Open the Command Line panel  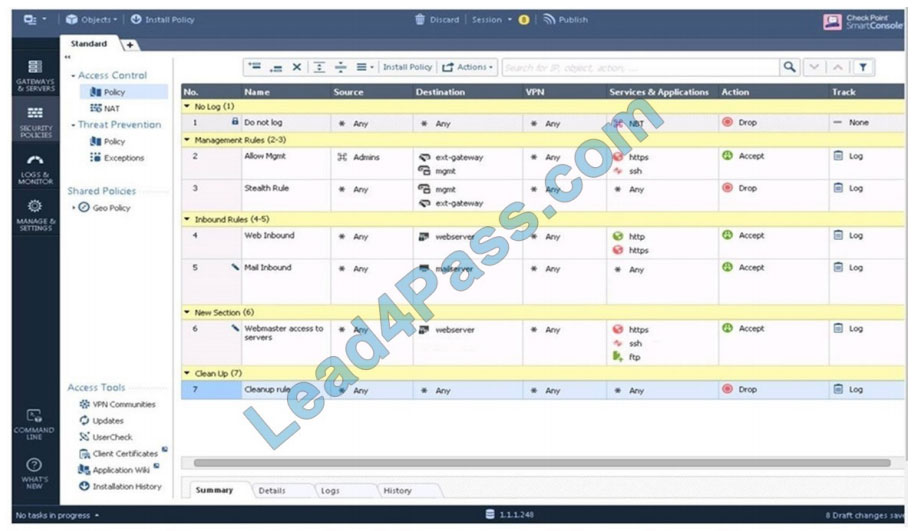click(x=34, y=424)
